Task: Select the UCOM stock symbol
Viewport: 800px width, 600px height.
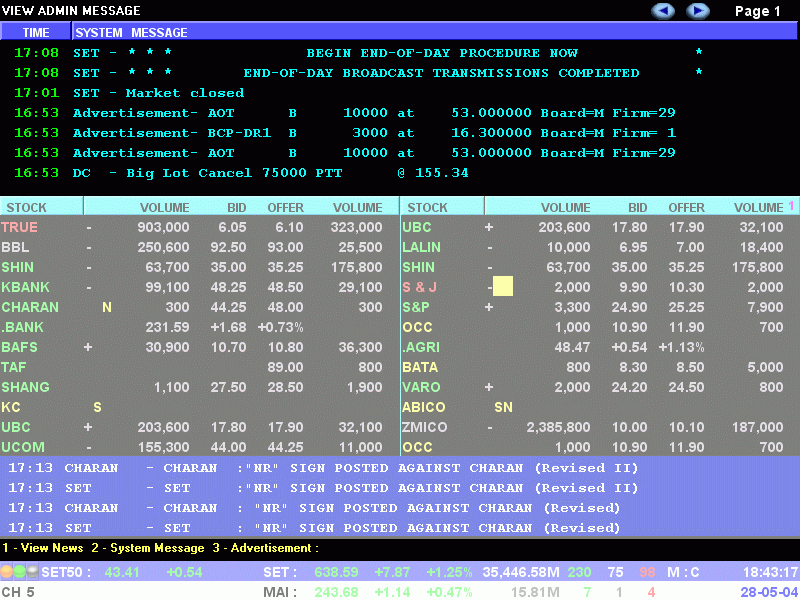Action: (x=23, y=447)
